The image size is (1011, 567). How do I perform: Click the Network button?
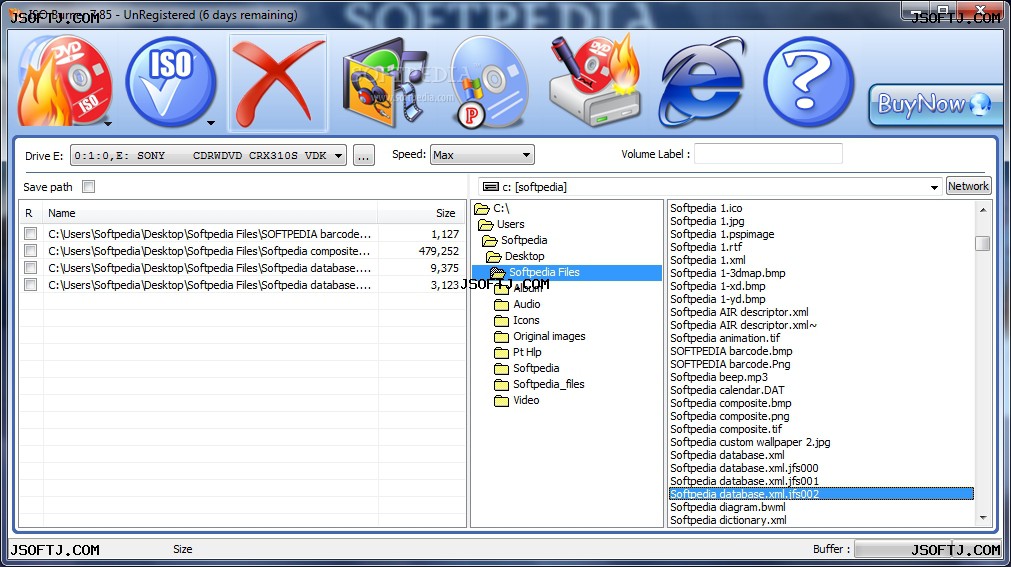tap(968, 186)
